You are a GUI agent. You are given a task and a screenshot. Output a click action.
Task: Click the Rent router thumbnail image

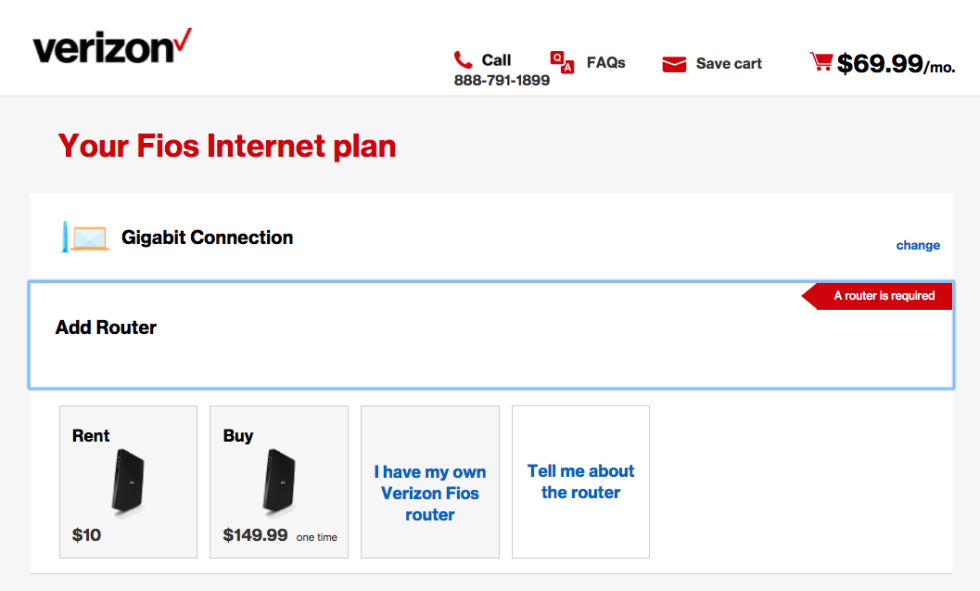[128, 483]
